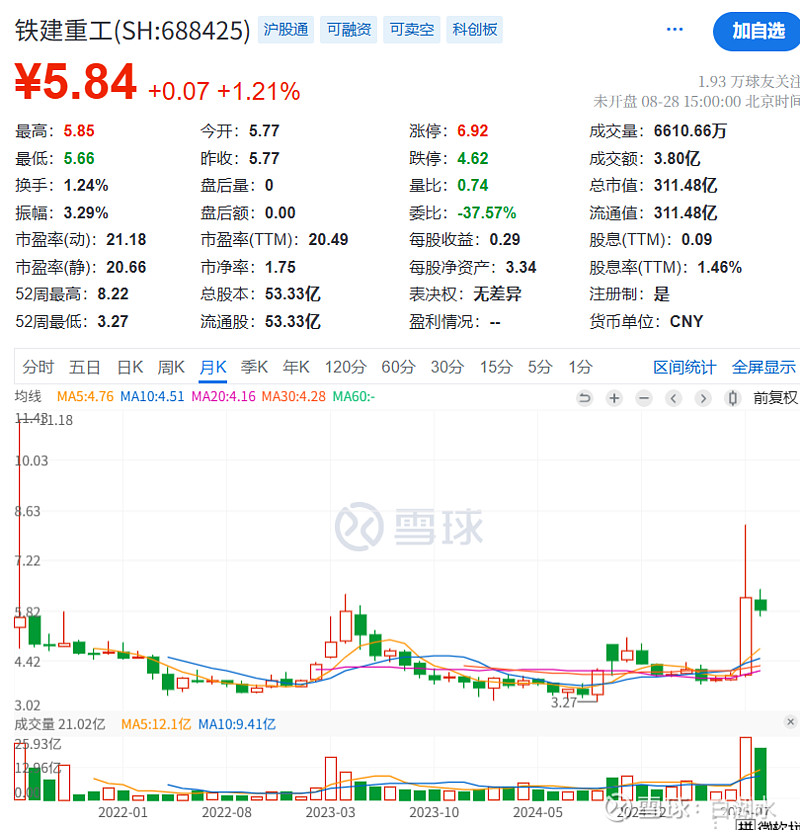Close the volume panel with X icon
Screen dimensions: 800x833
790,721
